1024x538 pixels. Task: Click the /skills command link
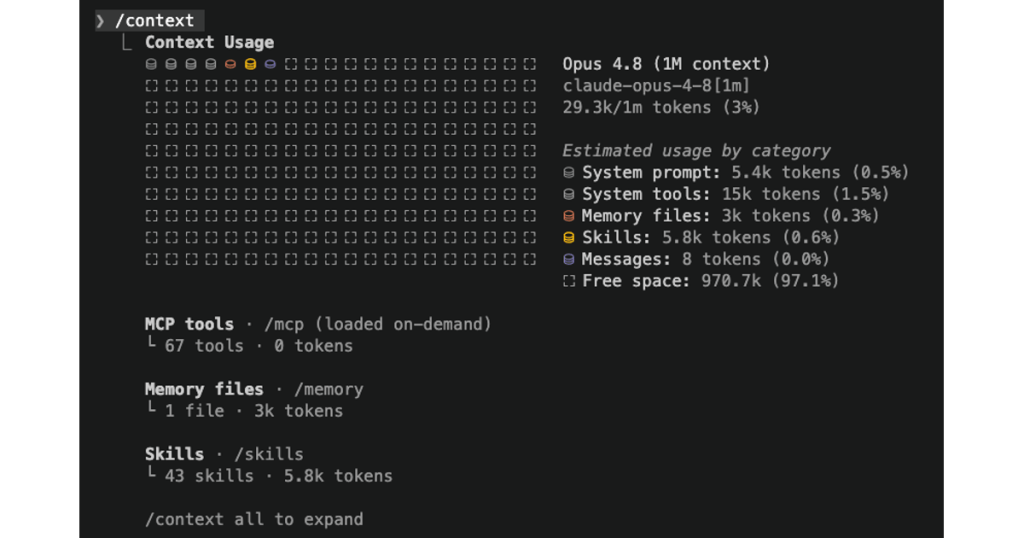[268, 454]
